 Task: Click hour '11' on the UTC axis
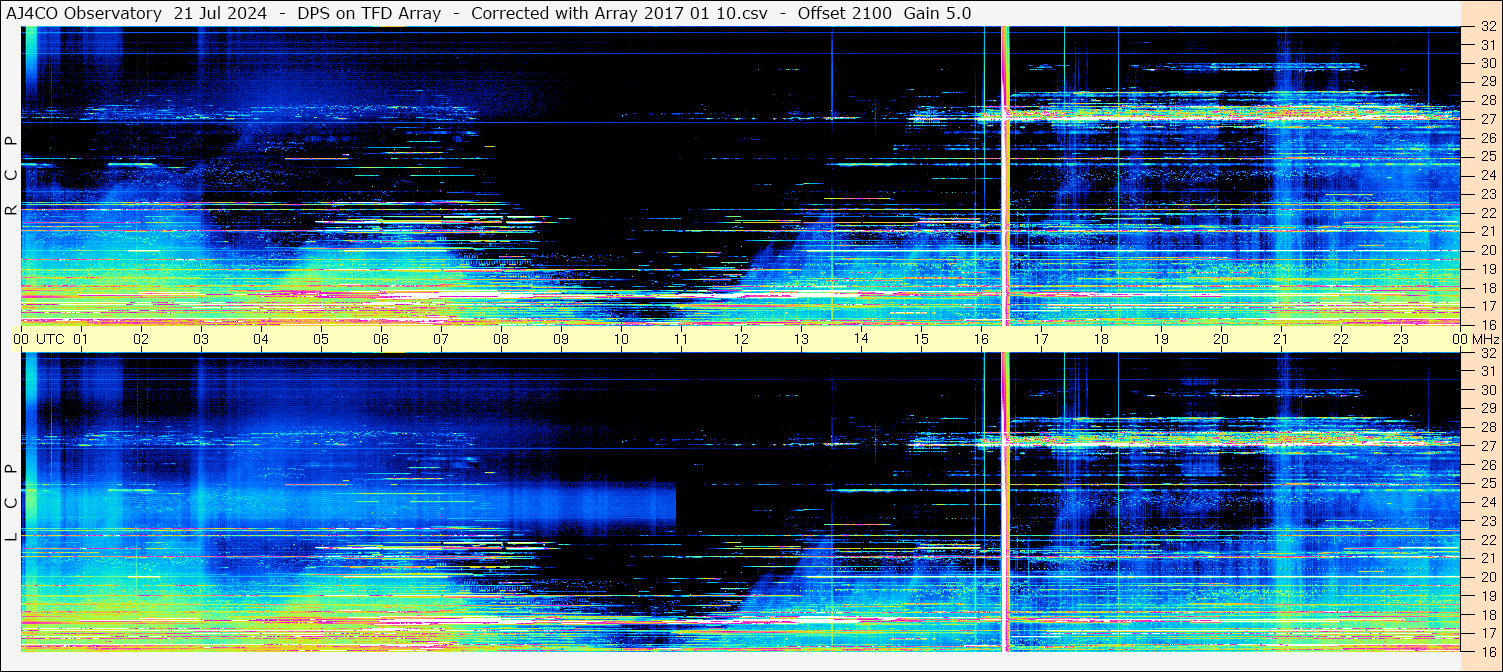tap(681, 339)
